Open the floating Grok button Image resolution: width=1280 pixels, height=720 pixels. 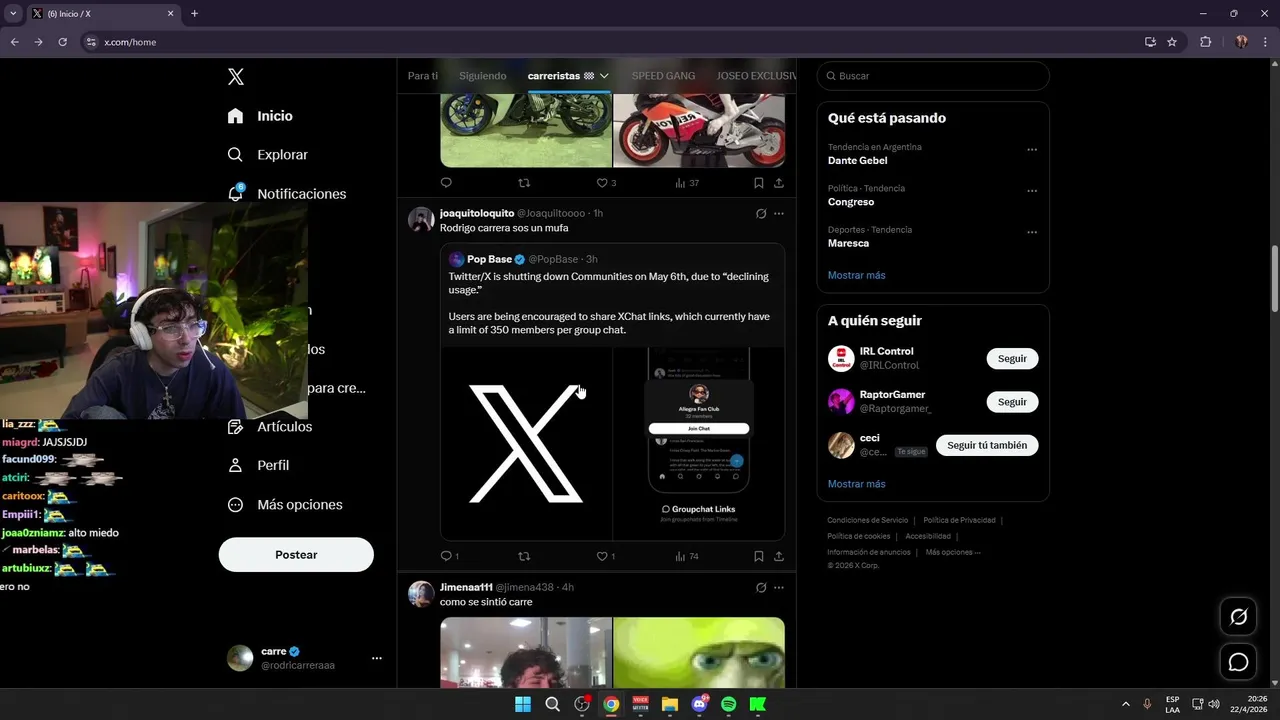[1239, 617]
